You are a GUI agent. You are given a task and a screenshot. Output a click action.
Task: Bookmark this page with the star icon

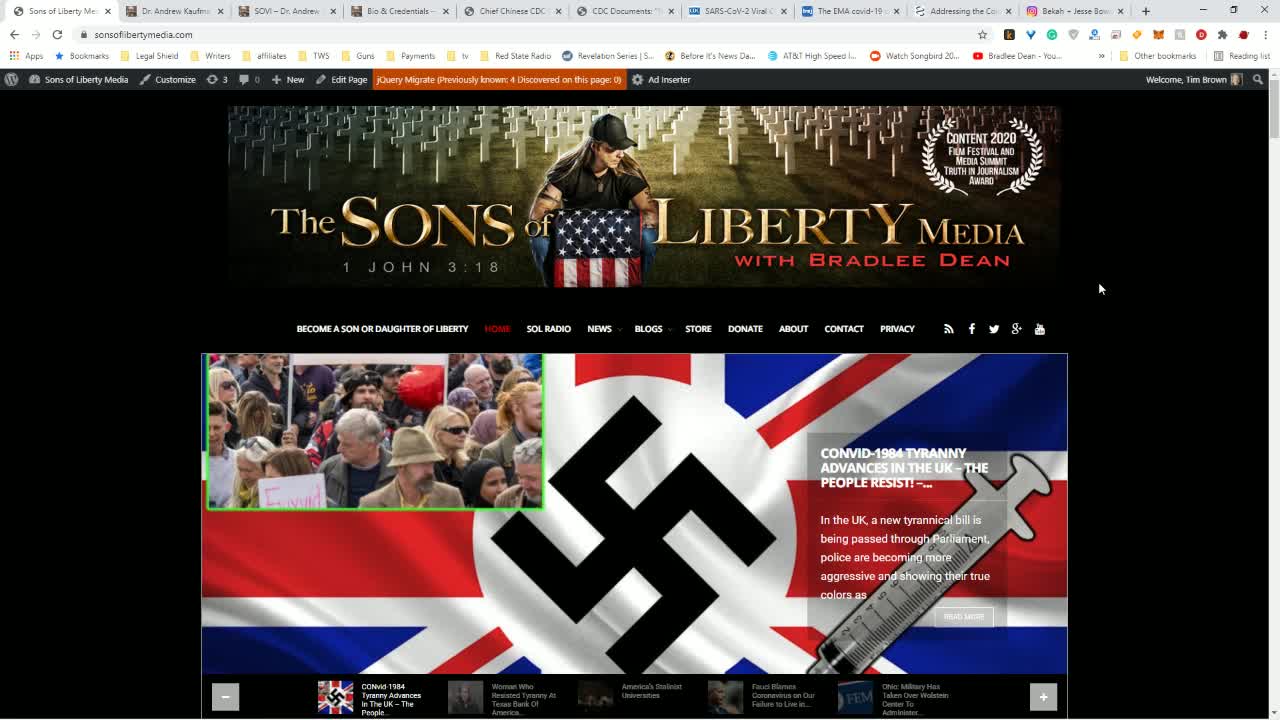[982, 34]
